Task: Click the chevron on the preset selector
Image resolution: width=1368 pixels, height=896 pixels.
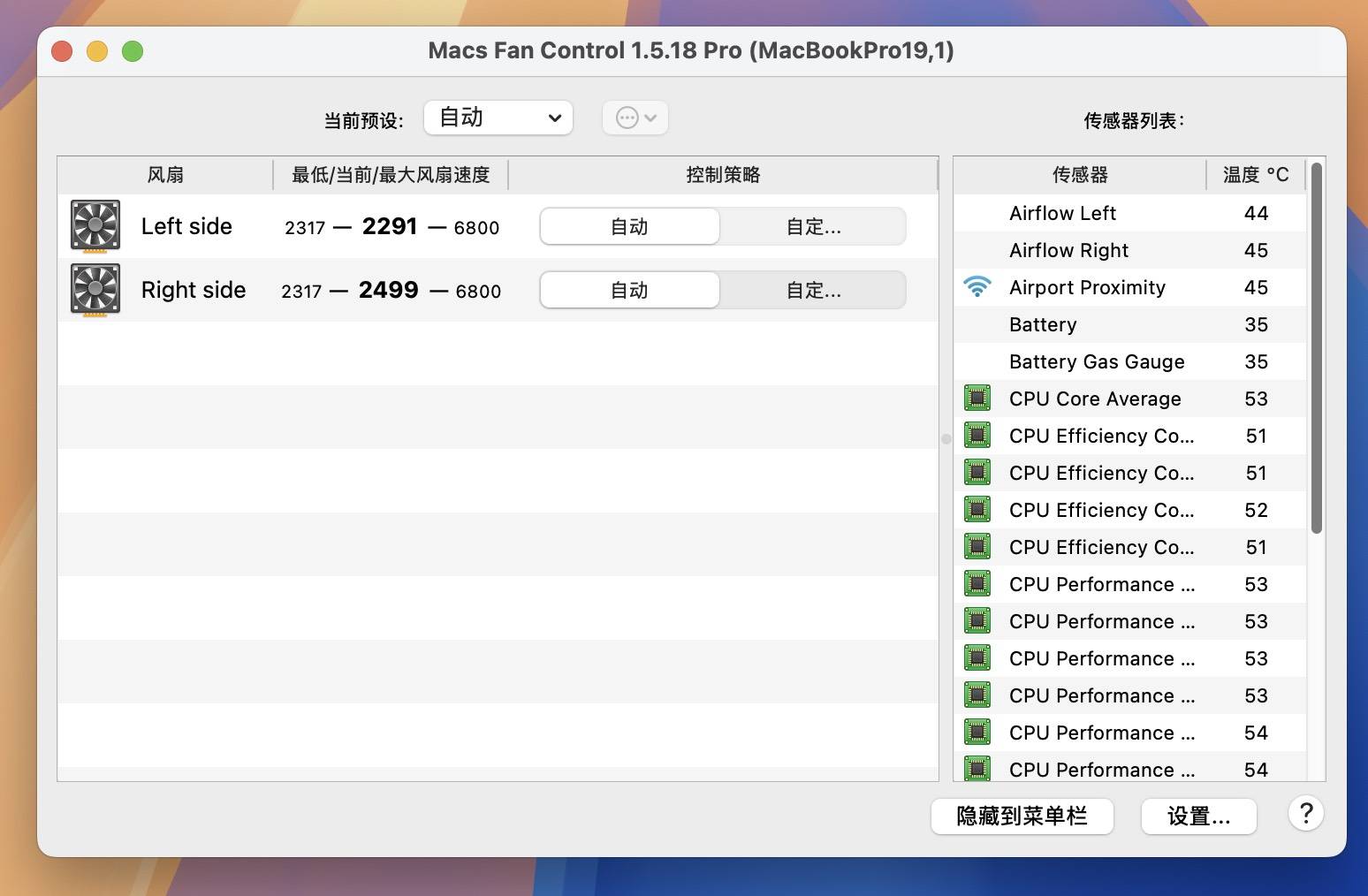Action: tap(555, 118)
